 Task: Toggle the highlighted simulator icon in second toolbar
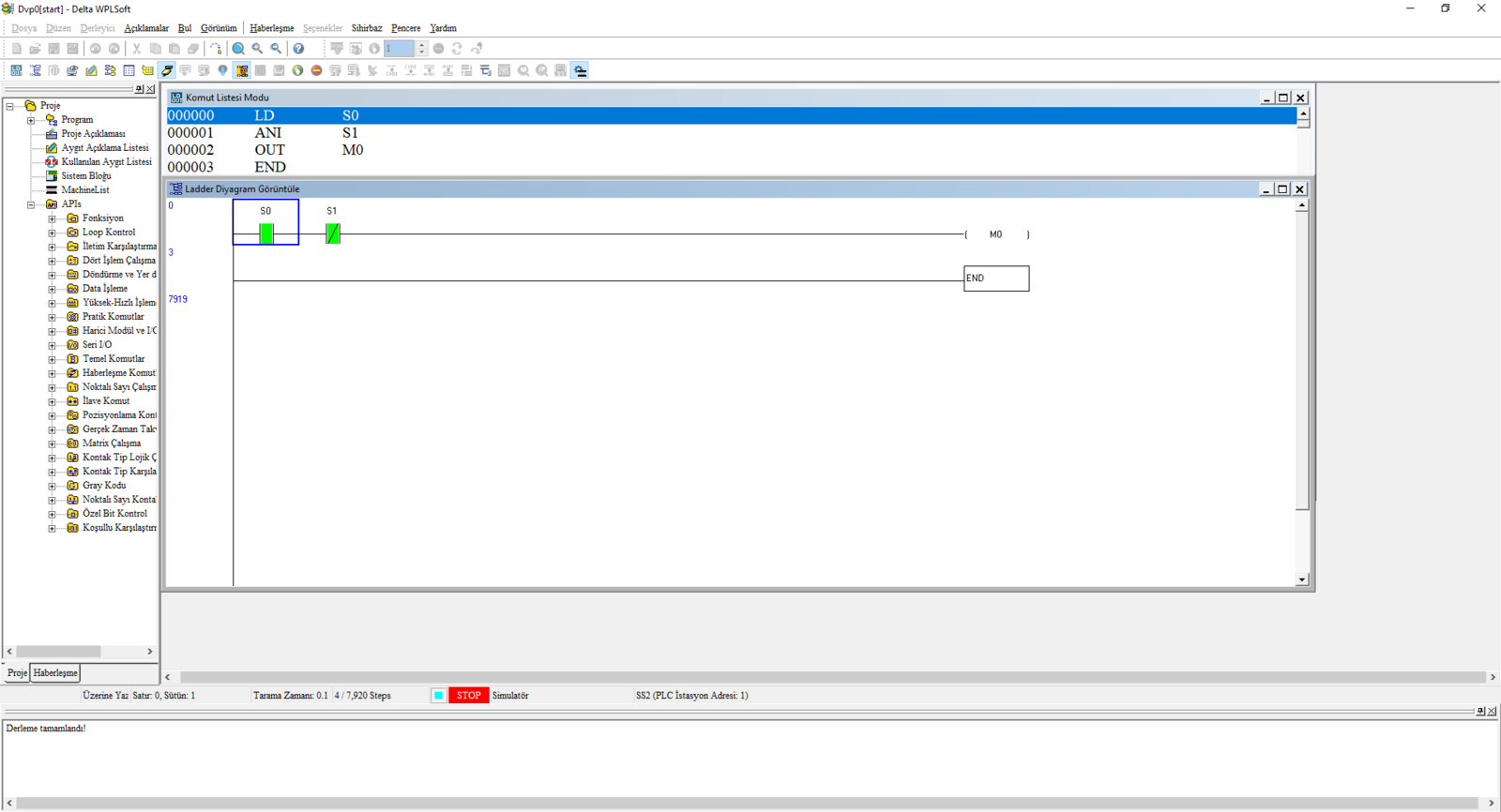click(x=242, y=70)
